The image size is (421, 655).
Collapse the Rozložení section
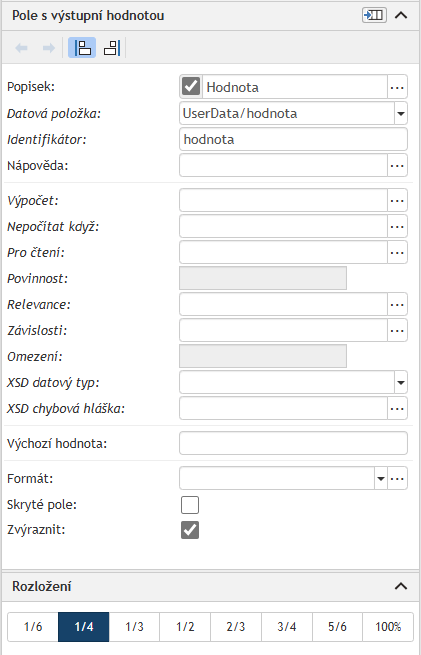tap(401, 586)
